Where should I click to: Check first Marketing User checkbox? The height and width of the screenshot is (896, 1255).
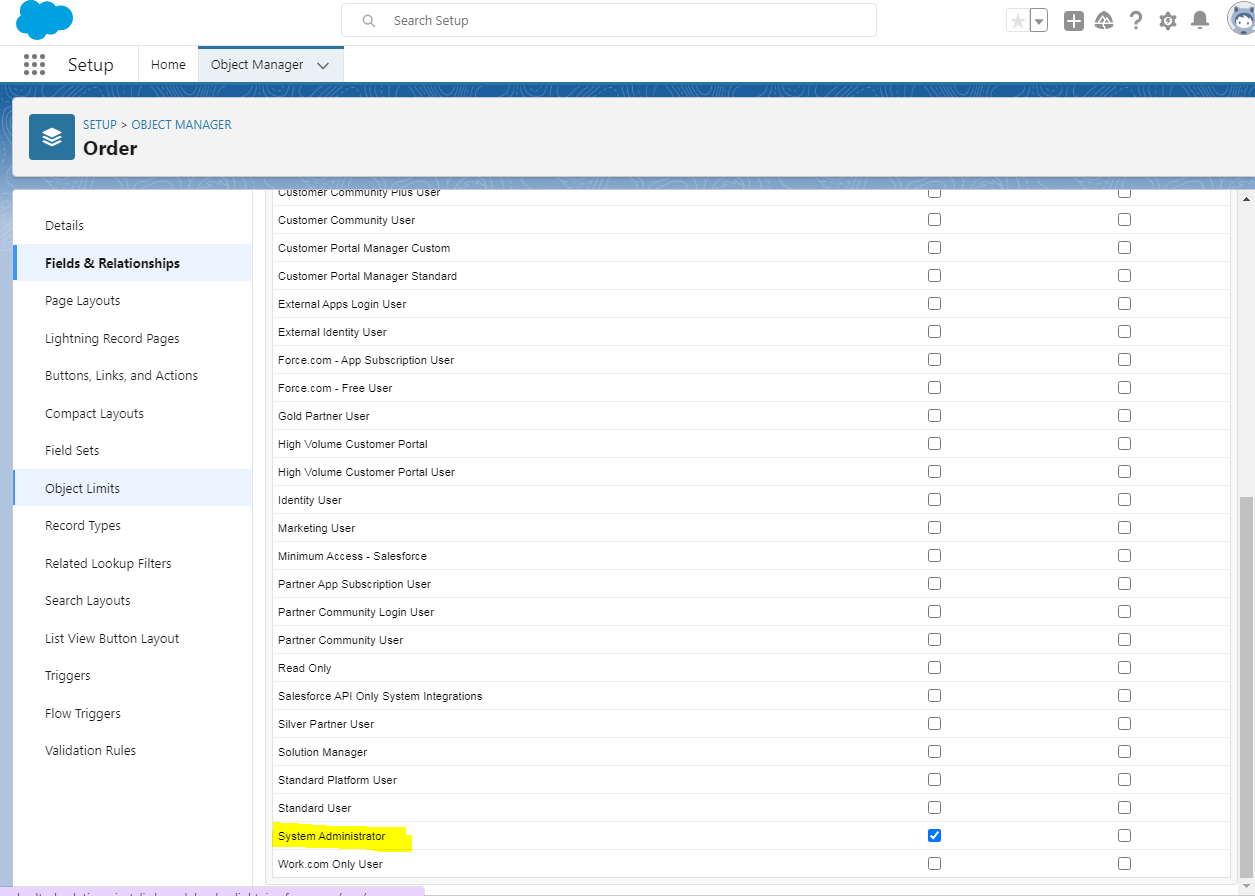pyautogui.click(x=934, y=528)
